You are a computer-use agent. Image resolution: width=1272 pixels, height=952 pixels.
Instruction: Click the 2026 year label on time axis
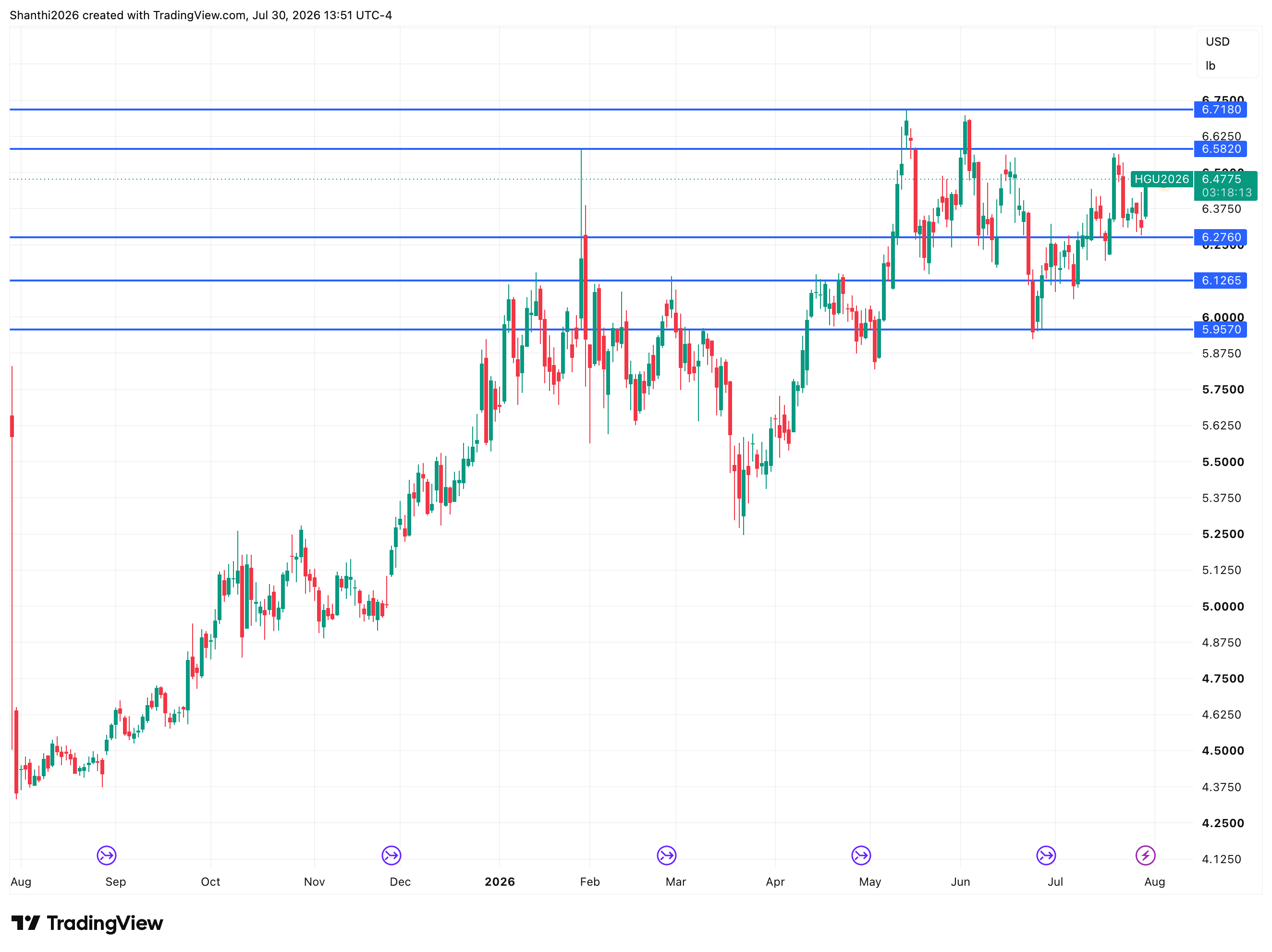[500, 882]
